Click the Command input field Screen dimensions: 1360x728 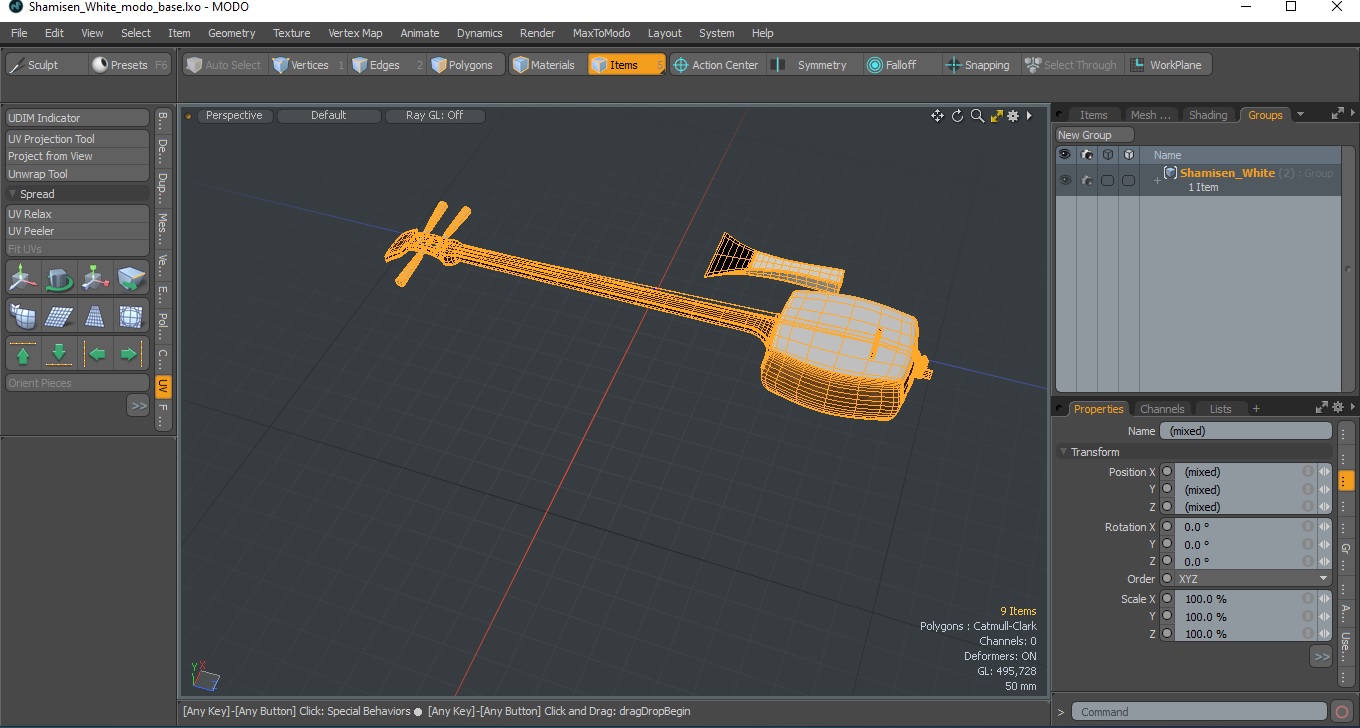pyautogui.click(x=1200, y=712)
